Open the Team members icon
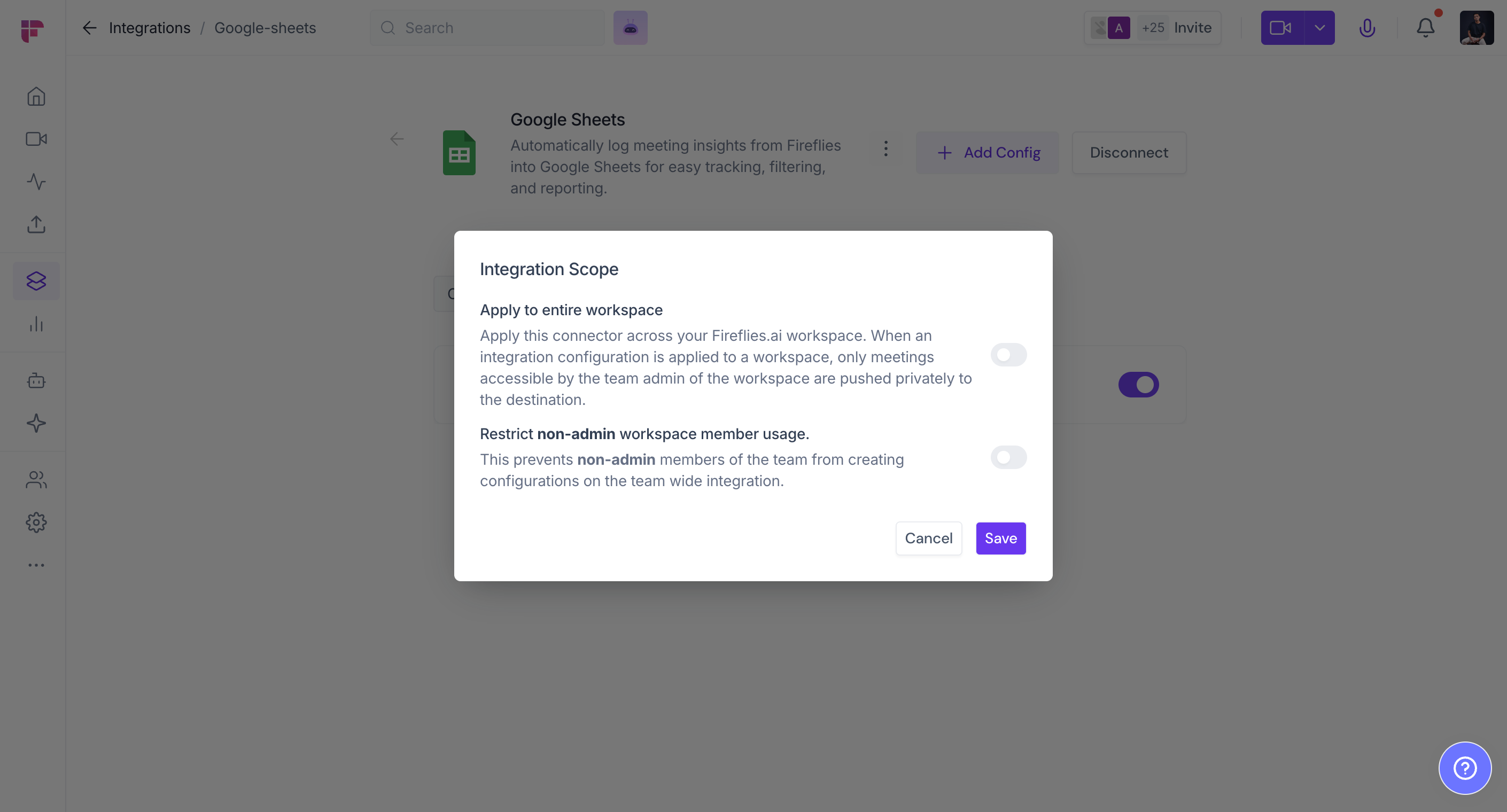The image size is (1507, 812). click(36, 480)
